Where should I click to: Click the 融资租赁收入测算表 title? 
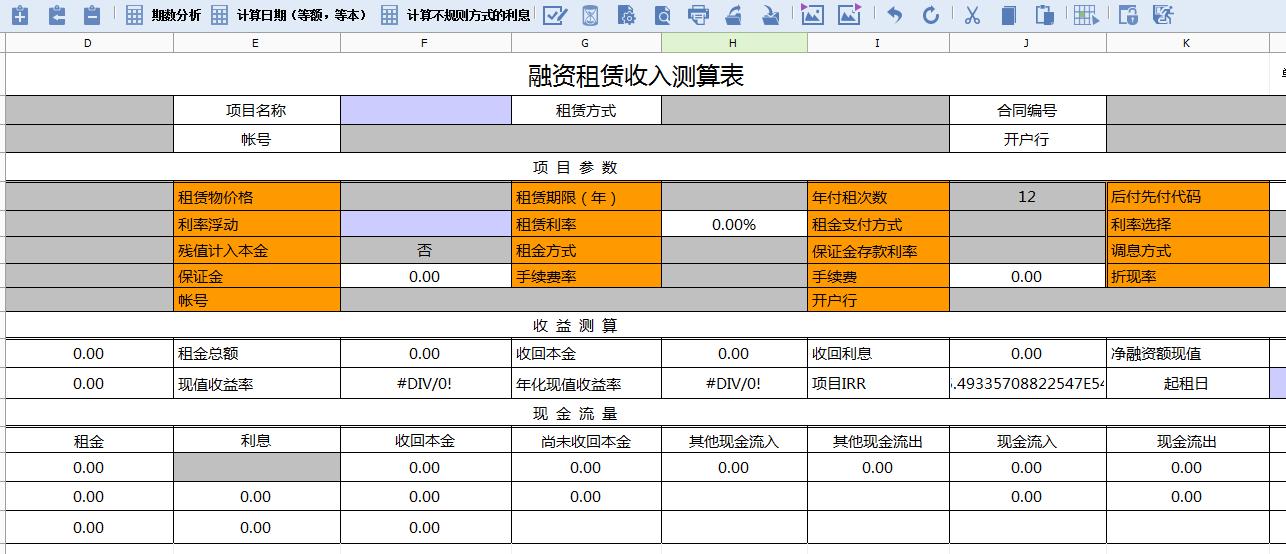pos(636,76)
